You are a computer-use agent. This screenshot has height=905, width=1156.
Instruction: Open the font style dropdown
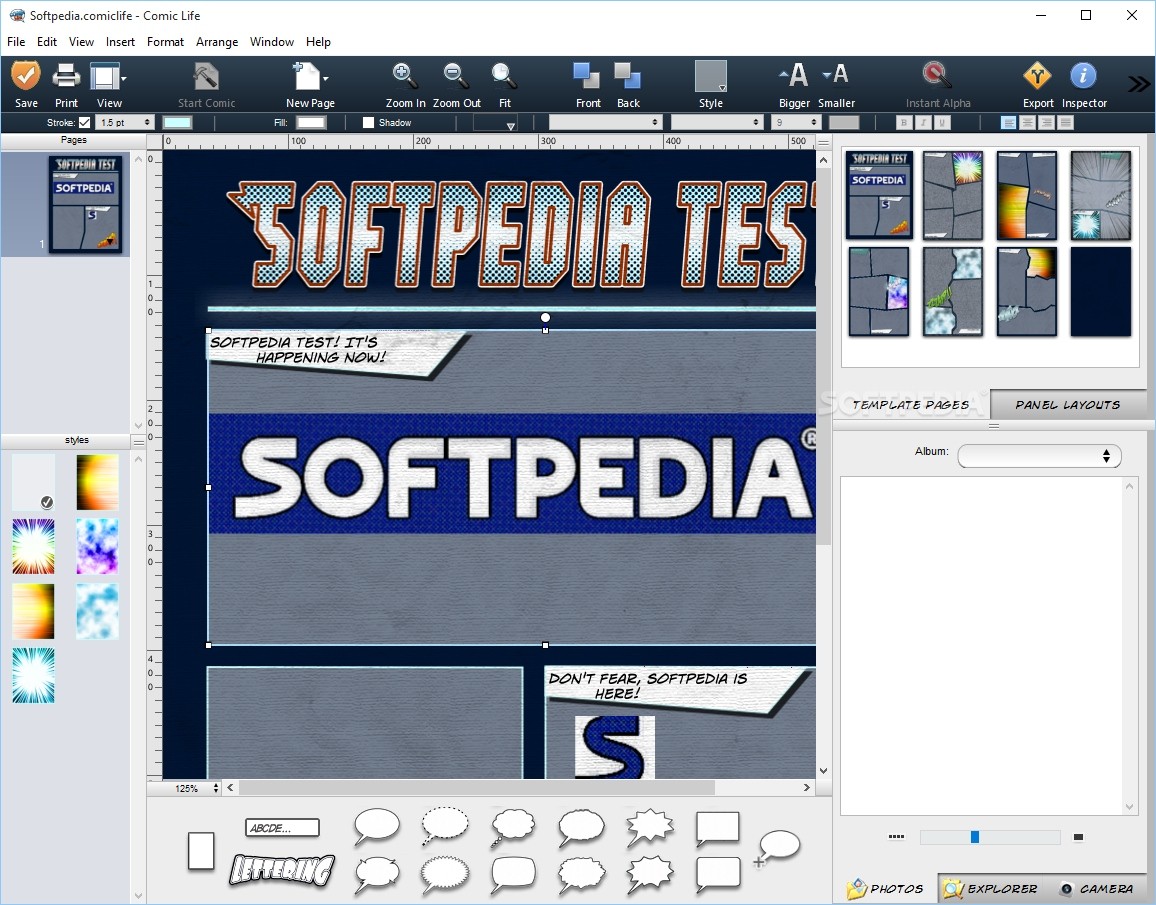pos(717,122)
